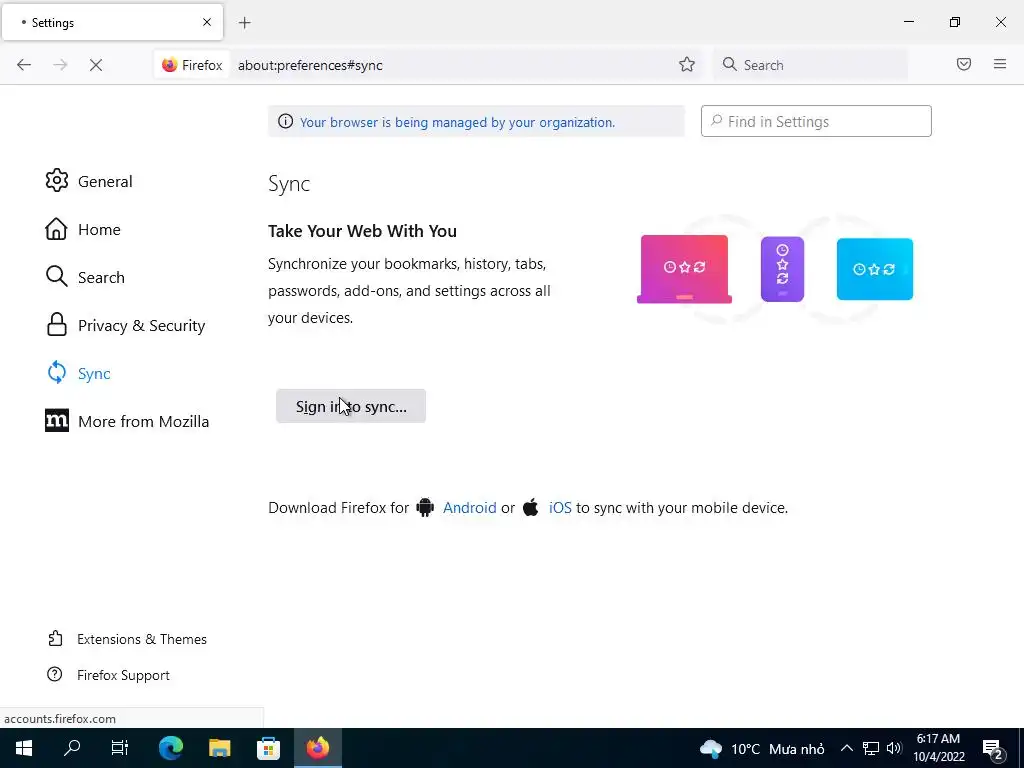Open the Windows Start menu
This screenshot has width=1024, height=768.
coord(24,748)
